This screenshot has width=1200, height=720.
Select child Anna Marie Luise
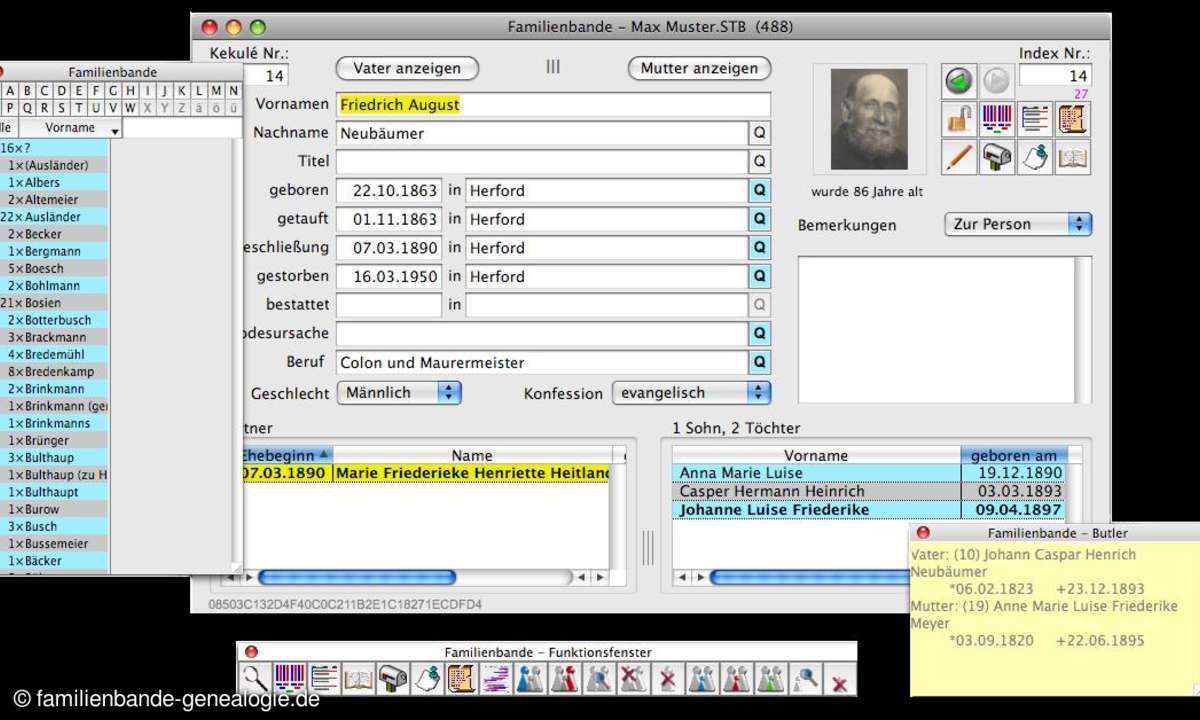[x=869, y=473]
